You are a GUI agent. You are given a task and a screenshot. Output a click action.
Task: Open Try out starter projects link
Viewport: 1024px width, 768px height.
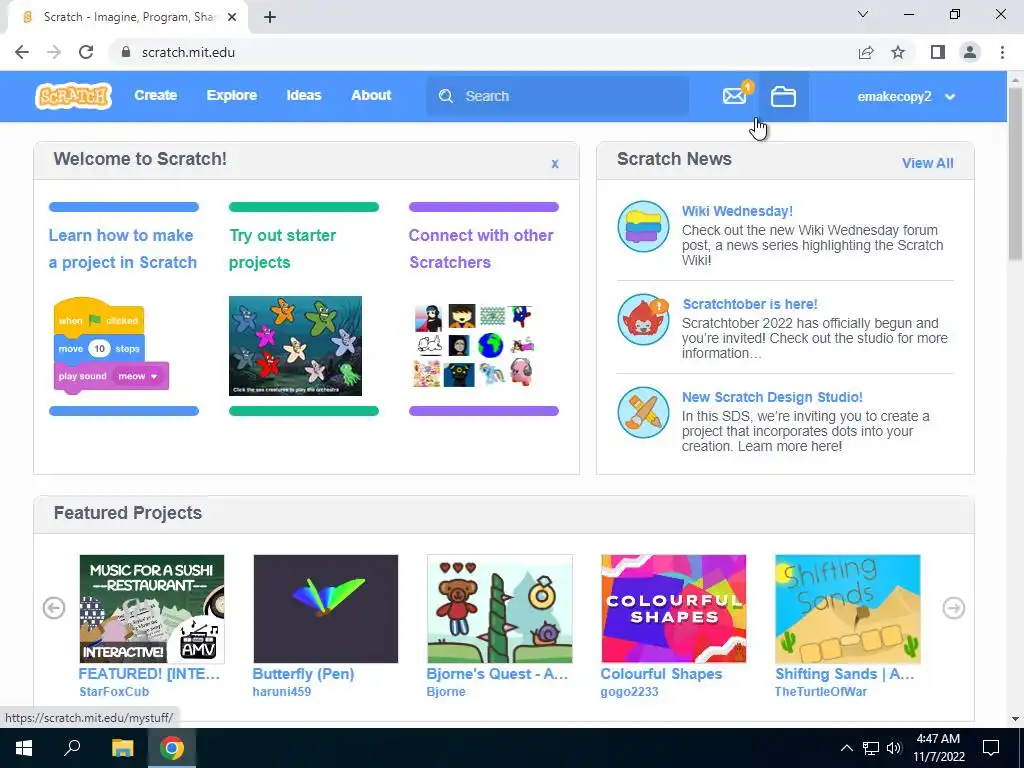click(x=283, y=248)
